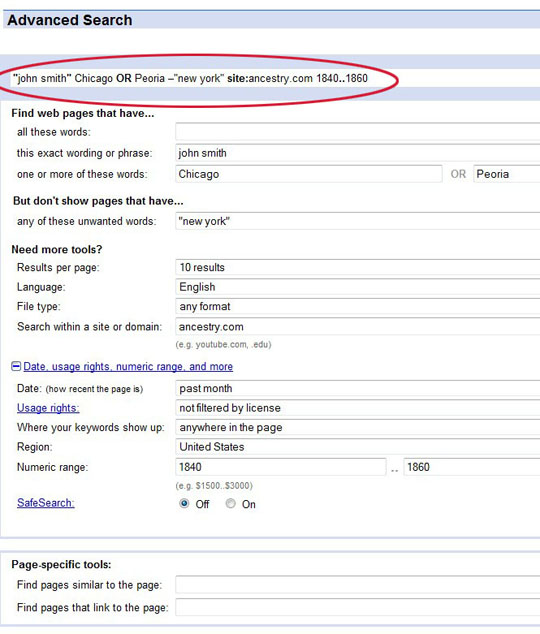Click the '(e.g. youtube.com, .edu)' hint text
Screen dimensions: 540x634
pos(223,344)
